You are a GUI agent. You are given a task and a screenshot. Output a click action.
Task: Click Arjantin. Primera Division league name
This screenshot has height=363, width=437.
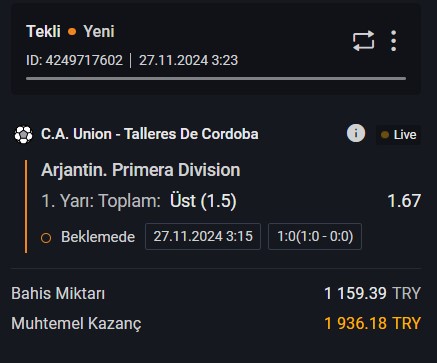tap(141, 170)
